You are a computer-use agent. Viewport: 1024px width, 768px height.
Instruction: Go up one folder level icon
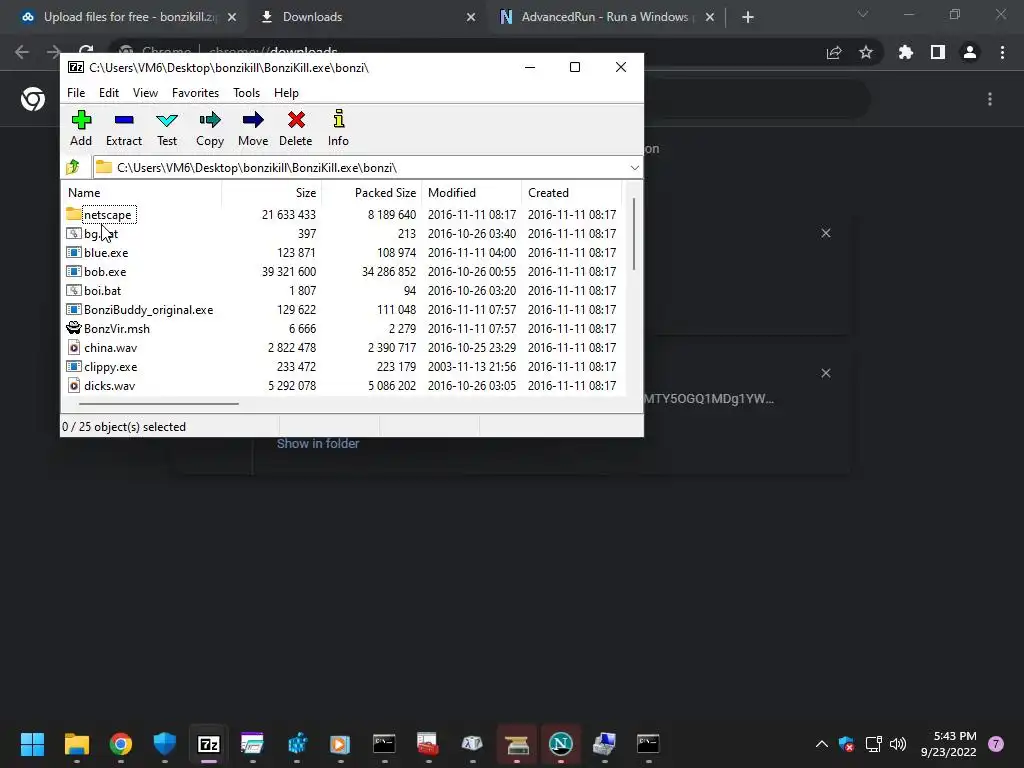pos(72,167)
